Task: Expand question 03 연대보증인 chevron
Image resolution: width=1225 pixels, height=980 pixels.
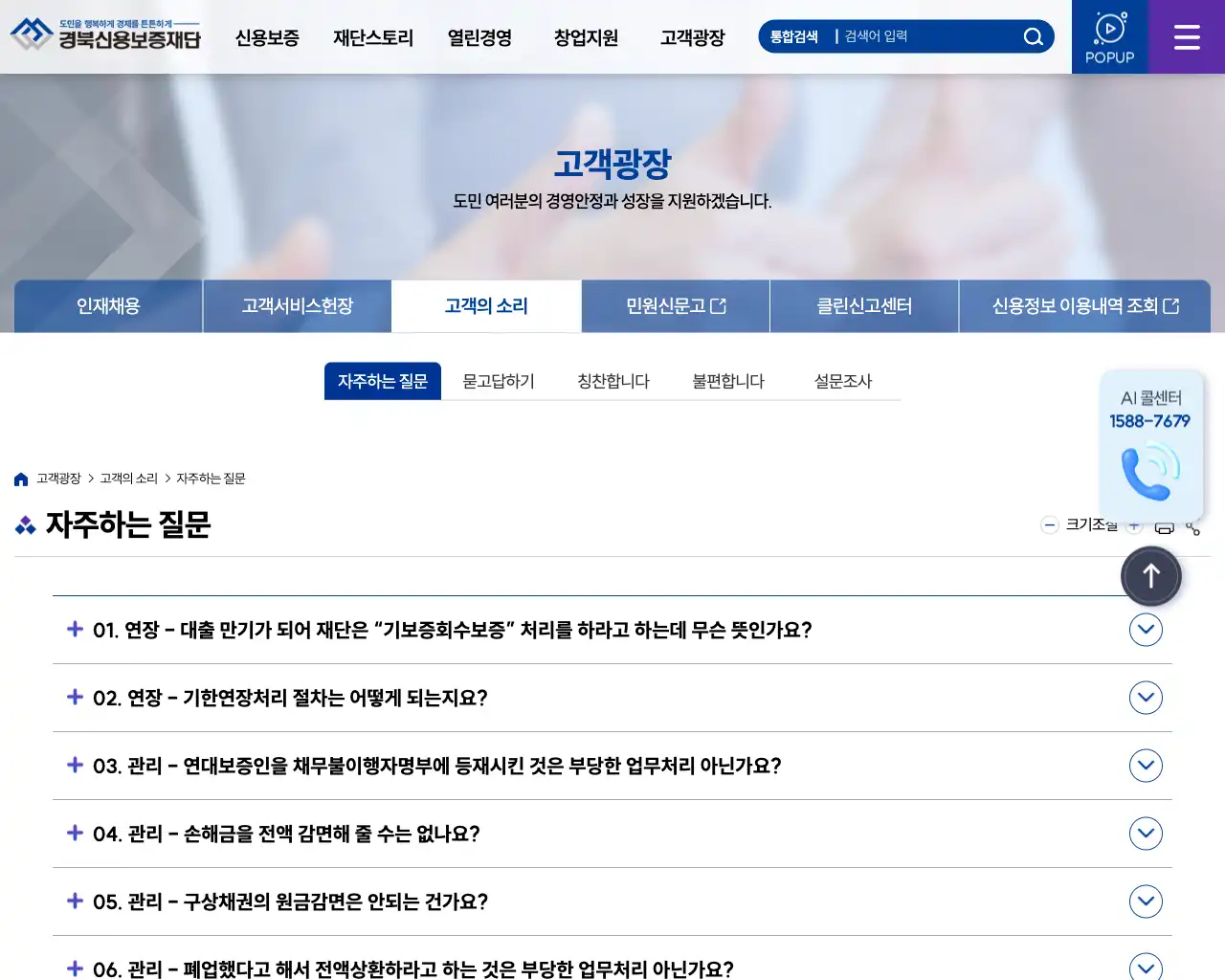Action: tap(1146, 766)
